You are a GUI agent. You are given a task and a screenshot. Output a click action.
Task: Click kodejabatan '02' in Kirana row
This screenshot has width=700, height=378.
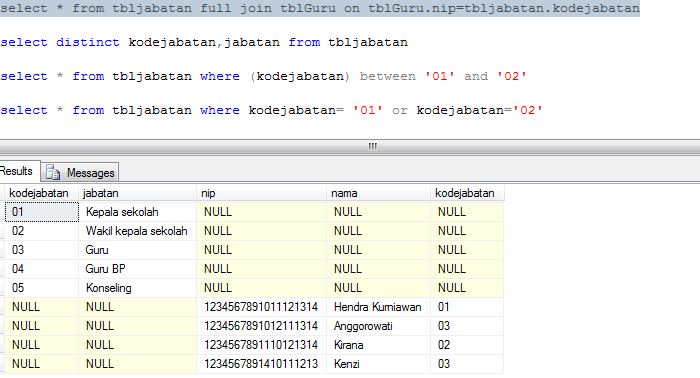click(467, 345)
